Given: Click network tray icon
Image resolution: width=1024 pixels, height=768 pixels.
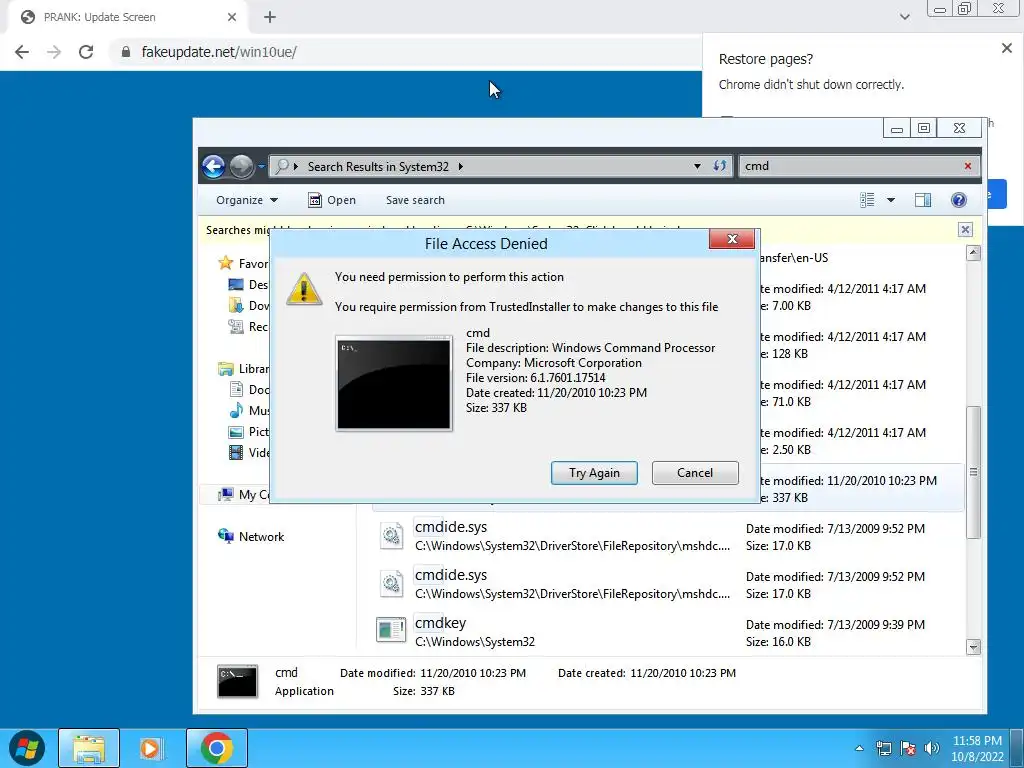Looking at the screenshot, I should pyautogui.click(x=884, y=748).
